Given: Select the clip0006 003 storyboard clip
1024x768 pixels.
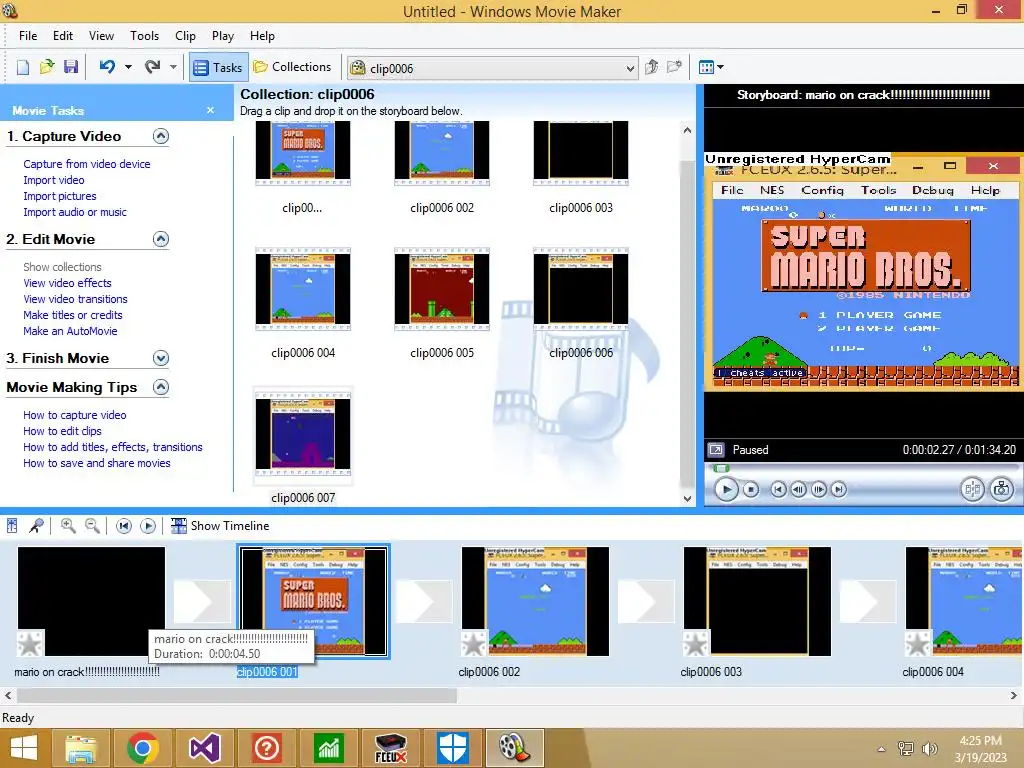Looking at the screenshot, I should pos(757,601).
